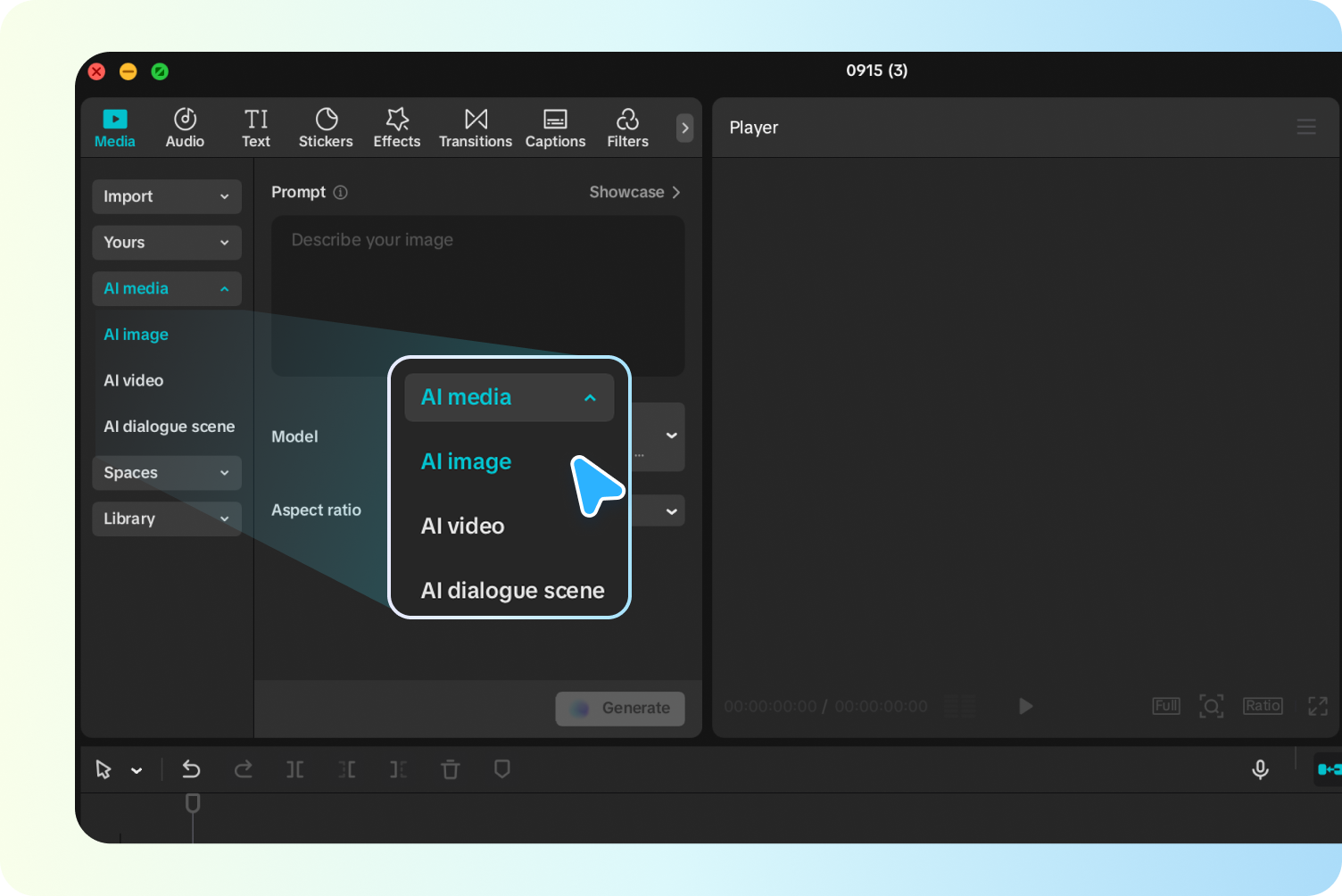The image size is (1342, 896).
Task: Open the Showcase link
Action: [x=634, y=193]
